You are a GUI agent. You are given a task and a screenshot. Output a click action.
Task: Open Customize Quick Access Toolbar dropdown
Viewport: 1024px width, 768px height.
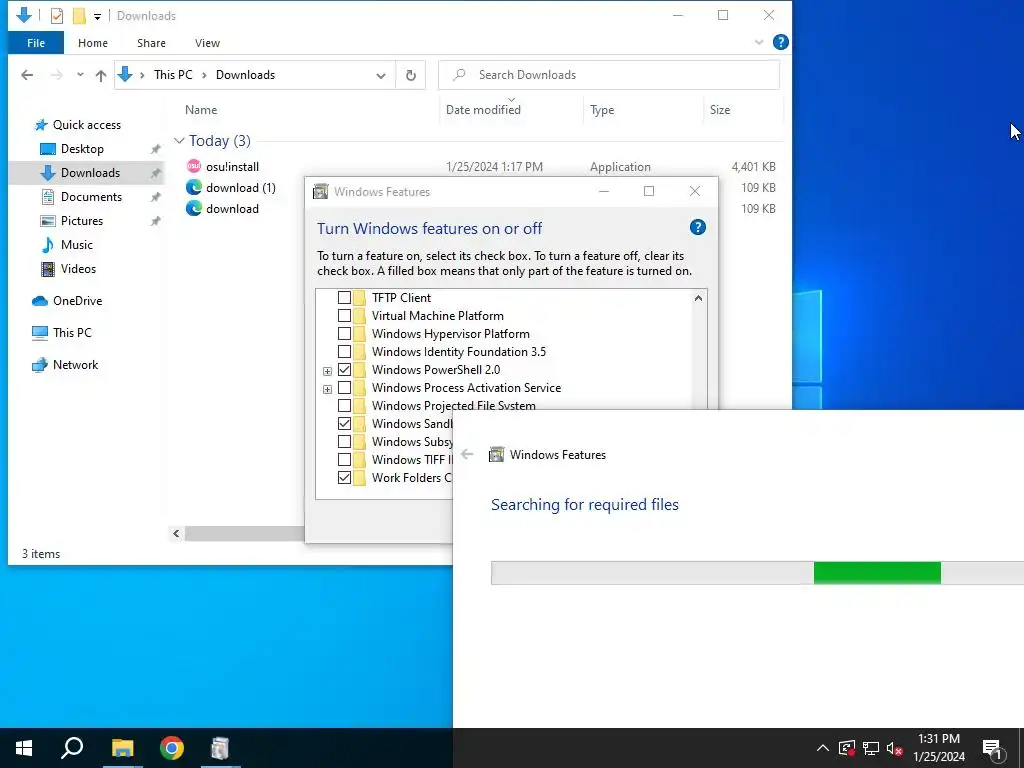[x=97, y=16]
